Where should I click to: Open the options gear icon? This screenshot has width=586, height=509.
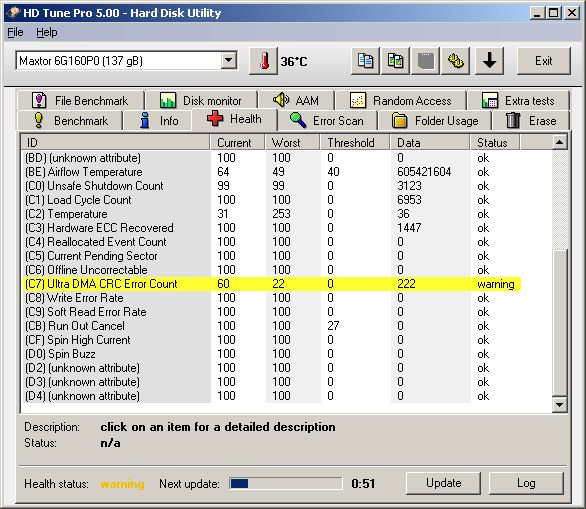(456, 61)
